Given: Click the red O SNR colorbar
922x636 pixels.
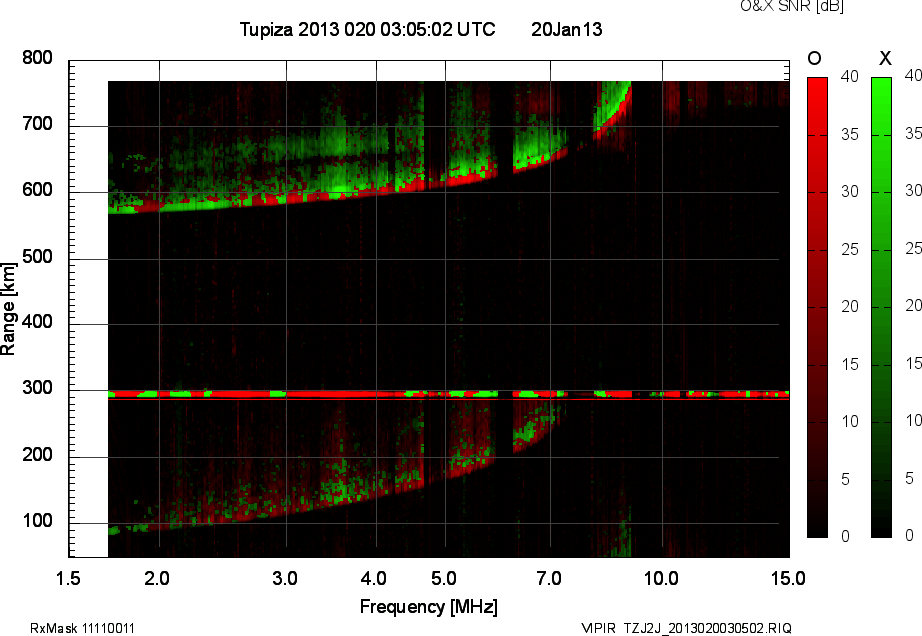Looking at the screenshot, I should [x=817, y=307].
